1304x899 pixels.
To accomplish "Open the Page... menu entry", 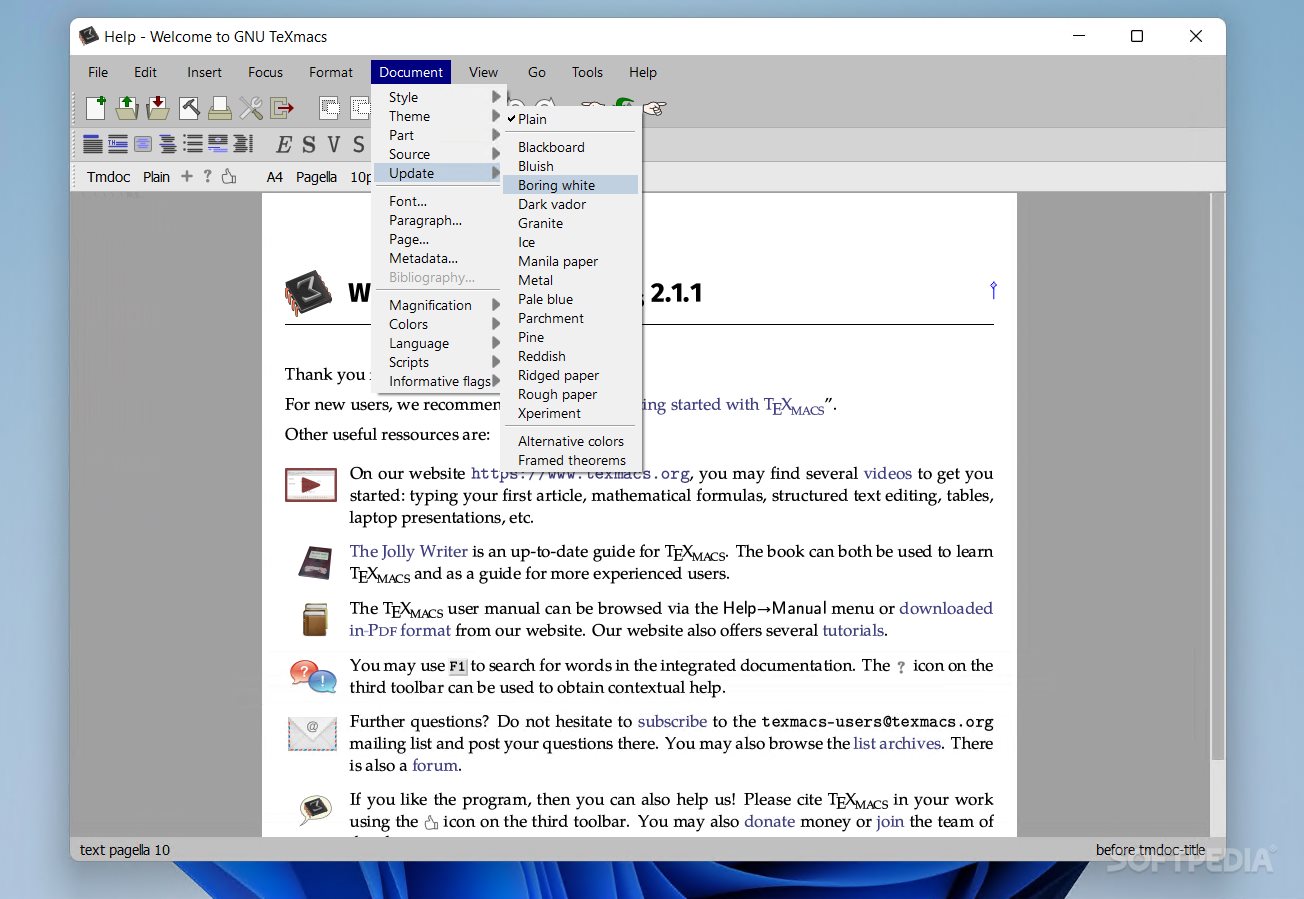I will tap(437, 239).
